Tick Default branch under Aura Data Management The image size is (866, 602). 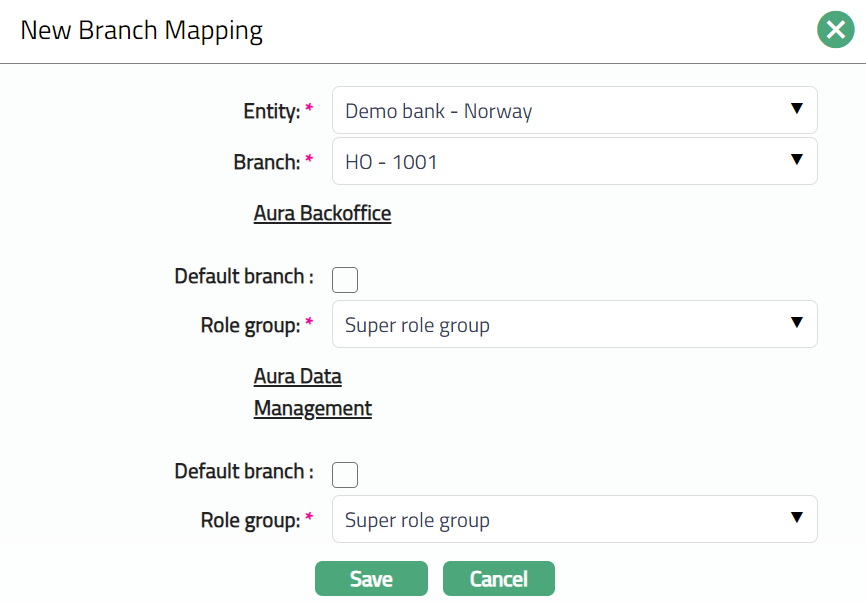pos(345,475)
